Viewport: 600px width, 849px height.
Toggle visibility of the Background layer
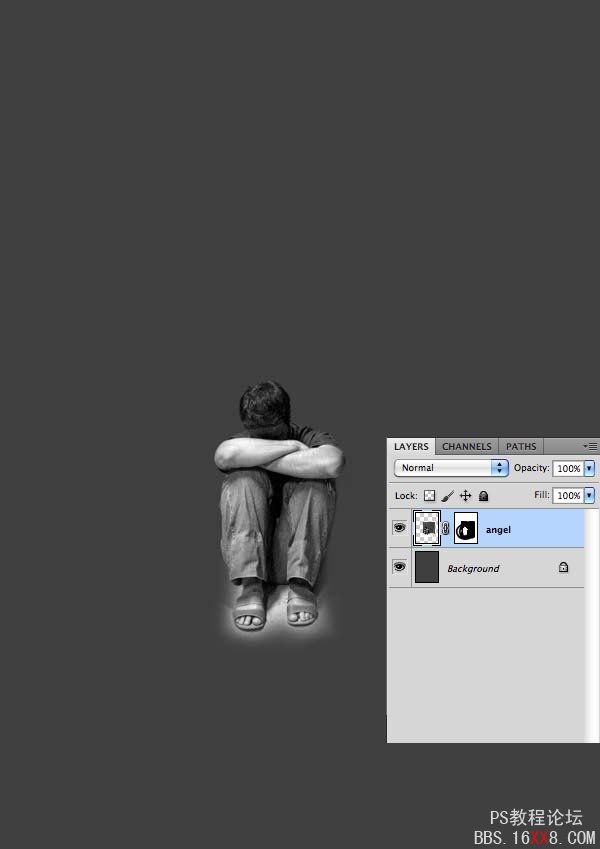pos(400,566)
